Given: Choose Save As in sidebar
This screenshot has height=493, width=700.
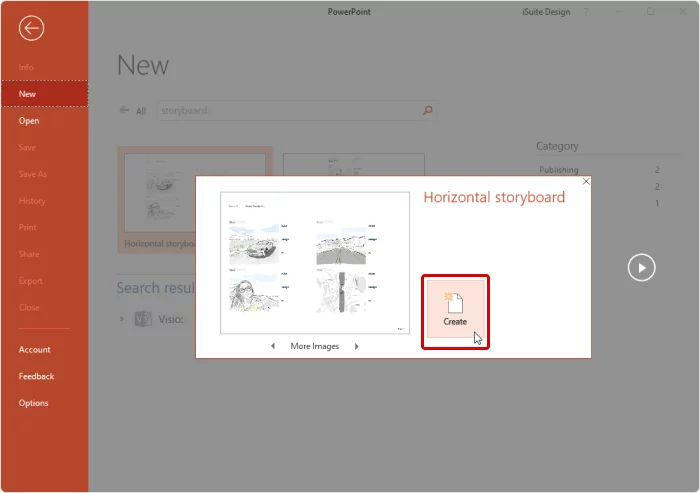Looking at the screenshot, I should pyautogui.click(x=33, y=174).
